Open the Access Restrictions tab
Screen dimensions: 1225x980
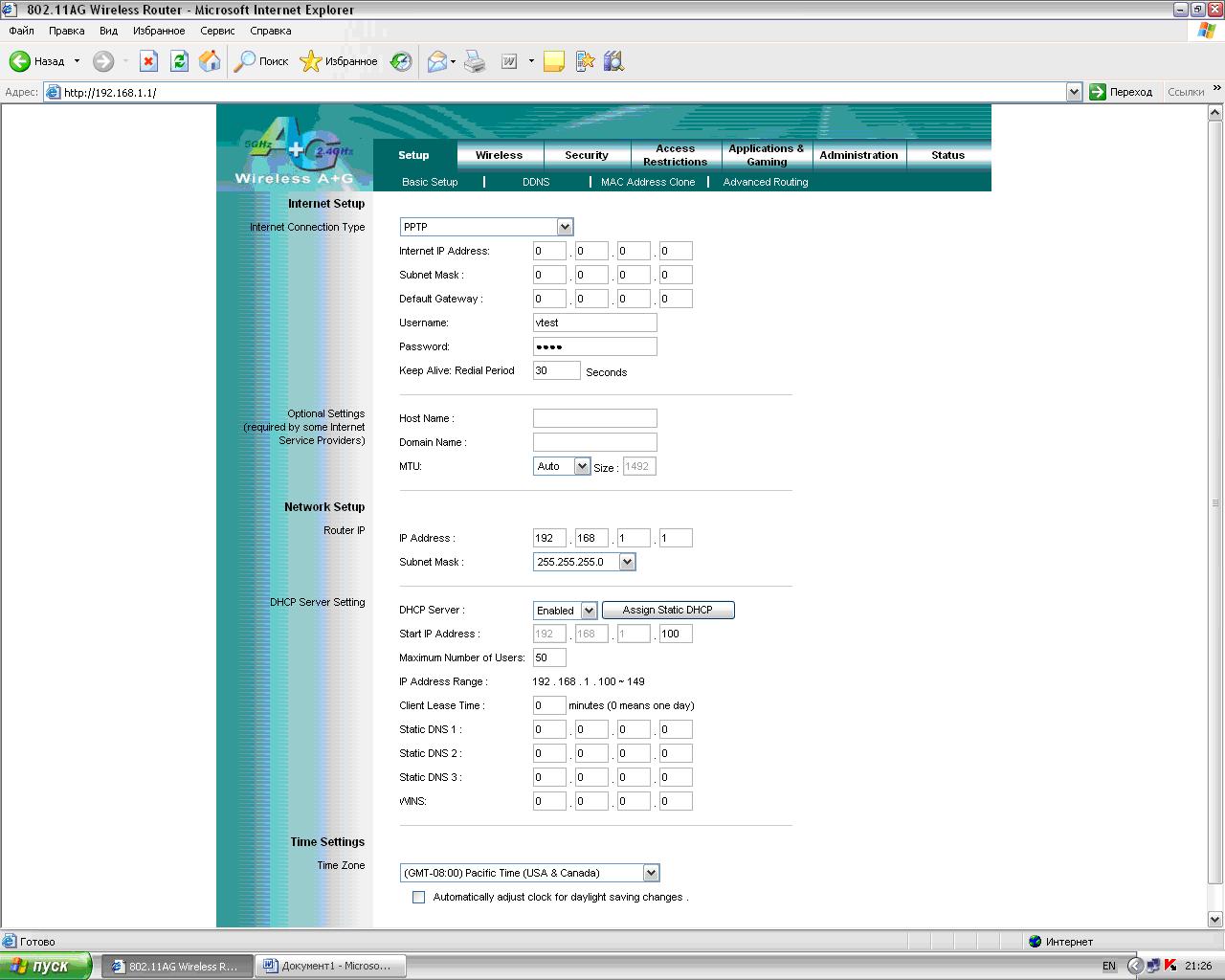click(675, 155)
